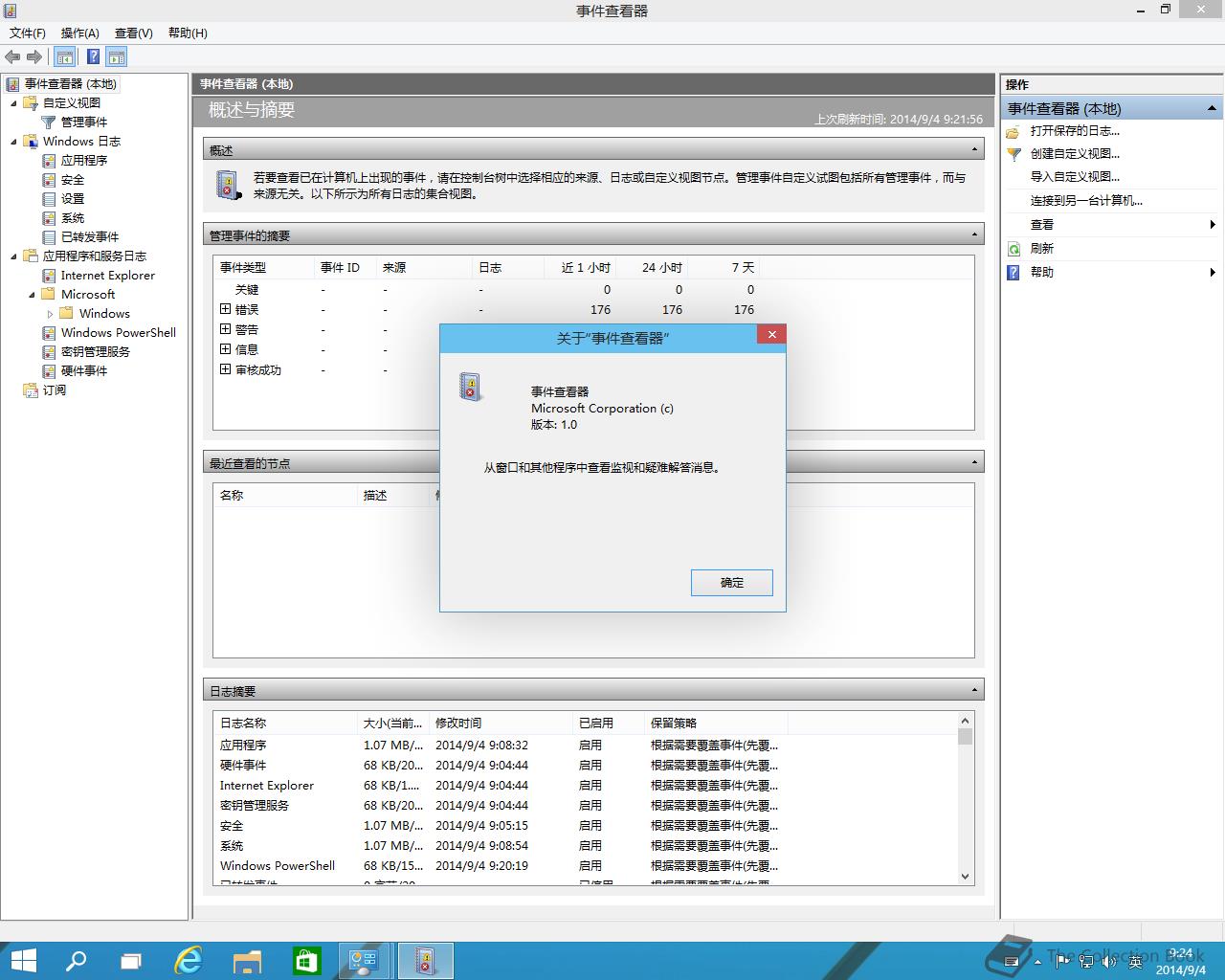The width and height of the screenshot is (1225, 980).
Task: Click 创建自定义视图 funnel icon
Action: tap(1013, 154)
